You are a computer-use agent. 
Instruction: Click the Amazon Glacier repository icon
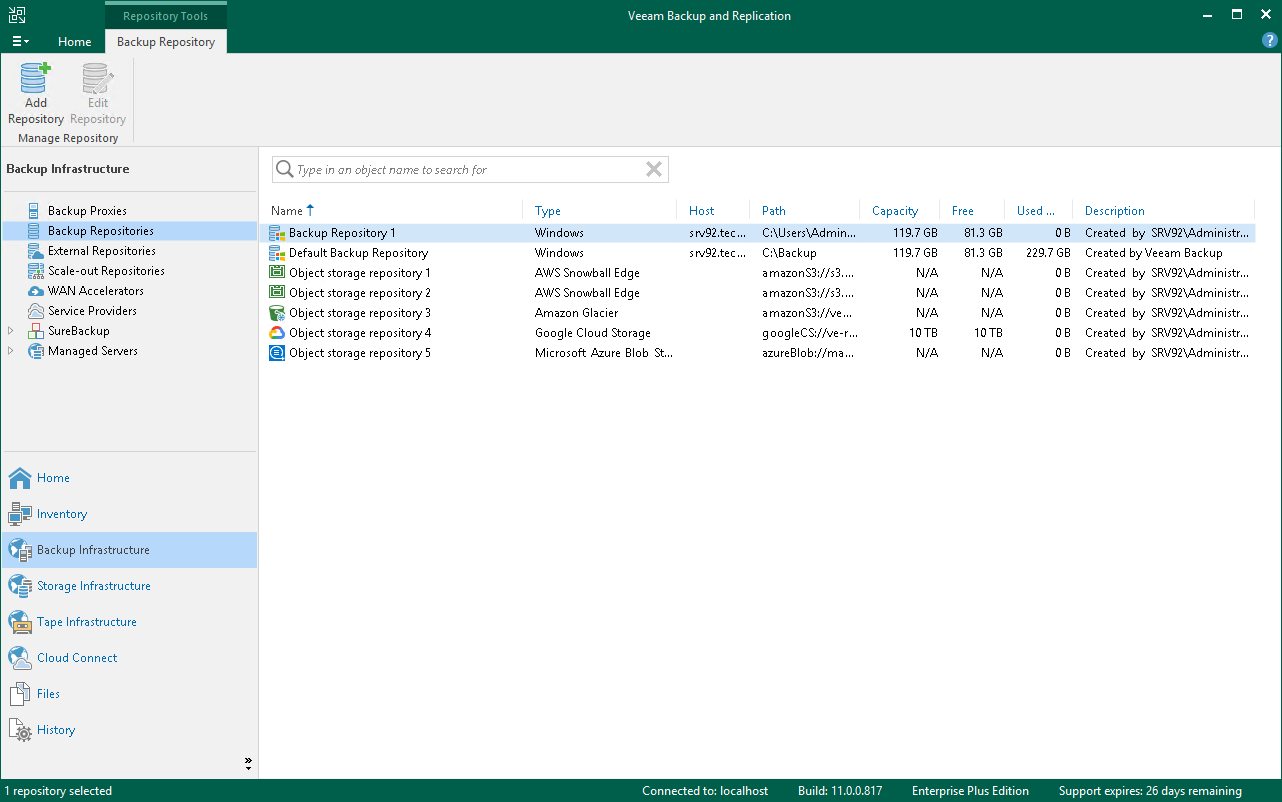tap(277, 313)
